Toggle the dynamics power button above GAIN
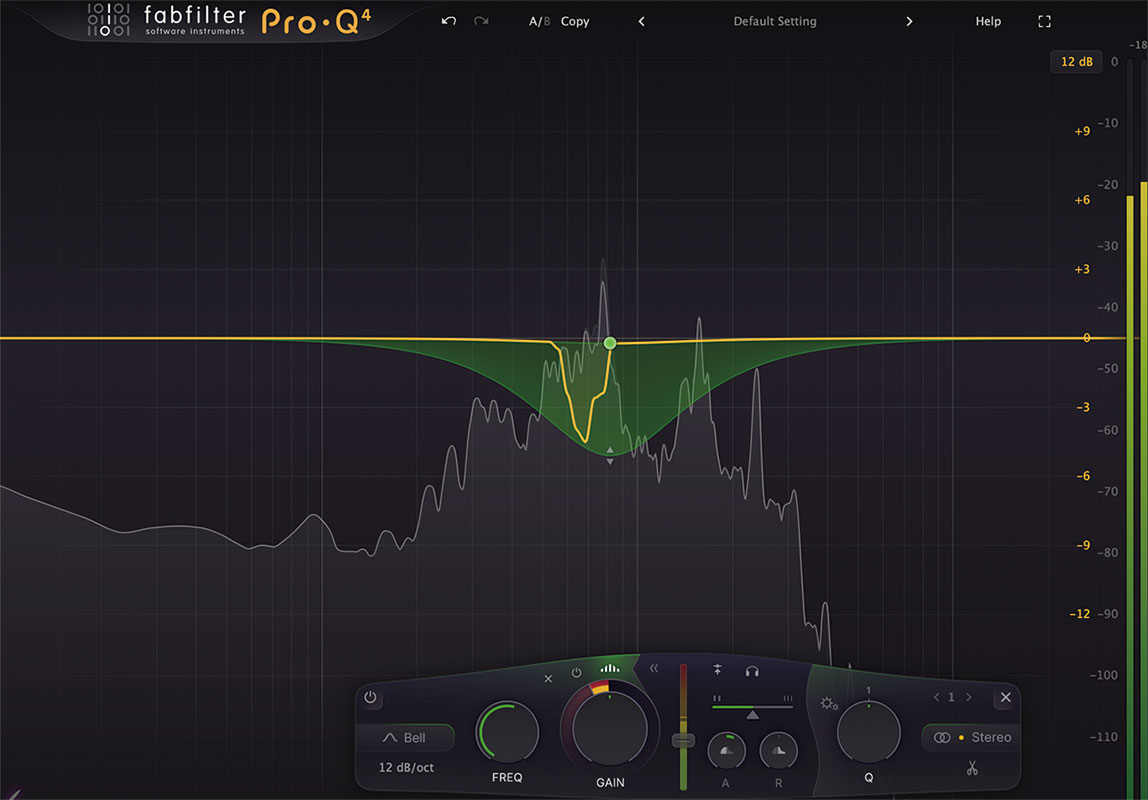Image resolution: width=1148 pixels, height=800 pixels. pos(576,673)
